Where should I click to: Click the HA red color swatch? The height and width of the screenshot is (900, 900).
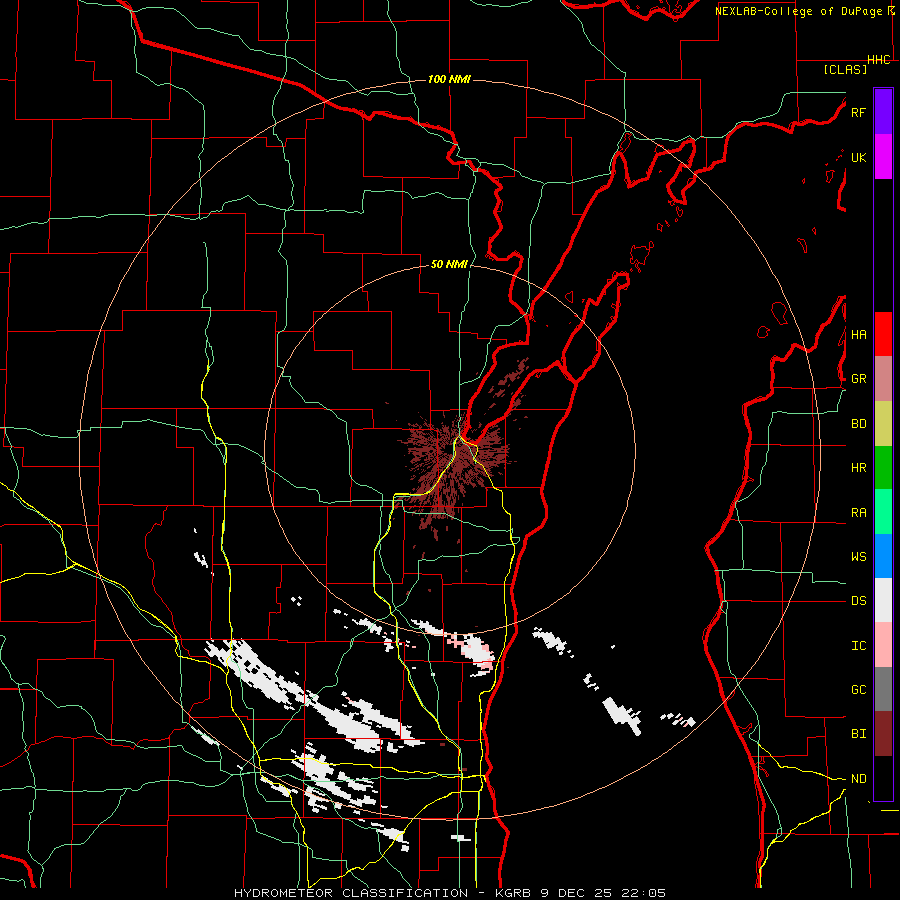pos(883,334)
